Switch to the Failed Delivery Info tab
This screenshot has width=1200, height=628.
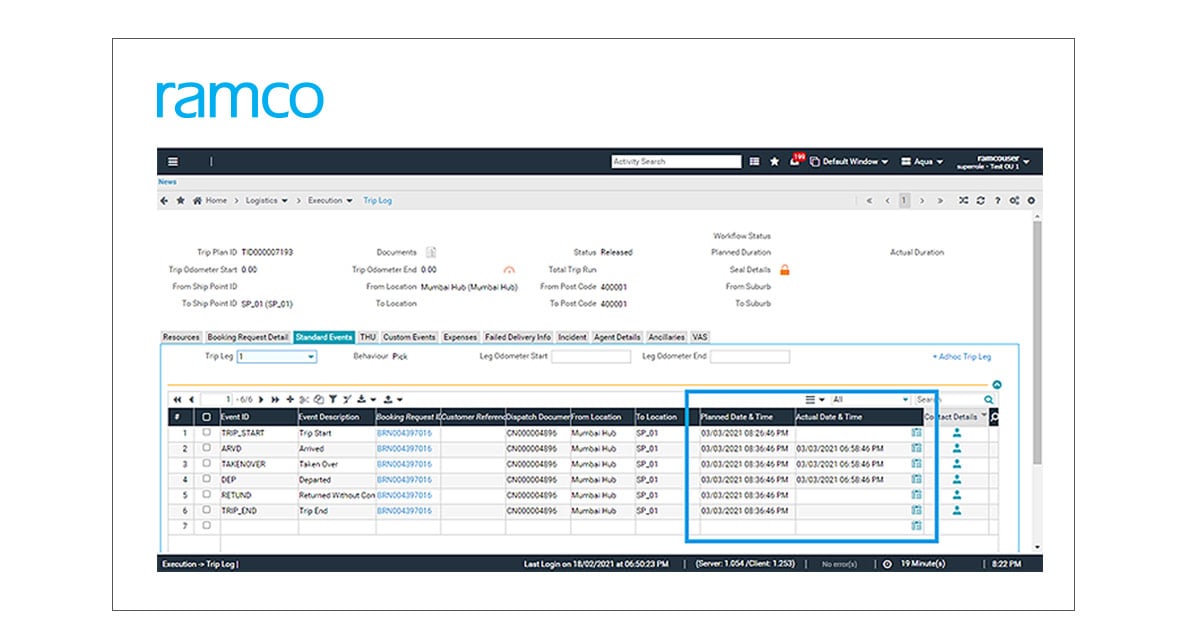pyautogui.click(x=518, y=337)
